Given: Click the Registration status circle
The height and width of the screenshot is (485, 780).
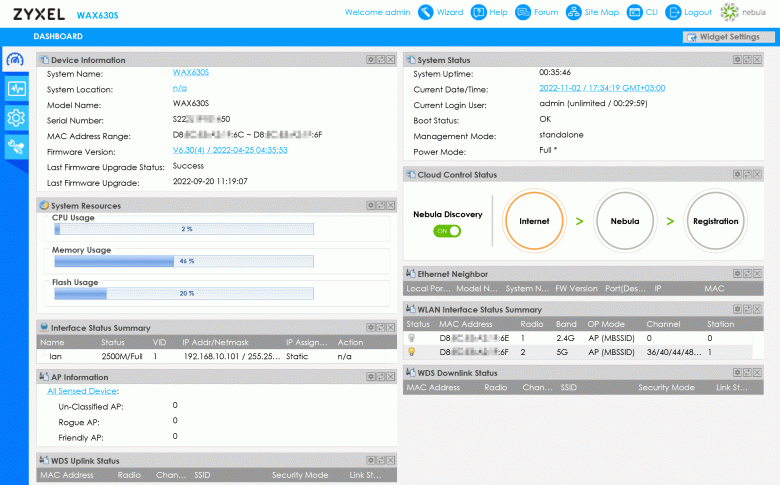Looking at the screenshot, I should pyautogui.click(x=715, y=221).
